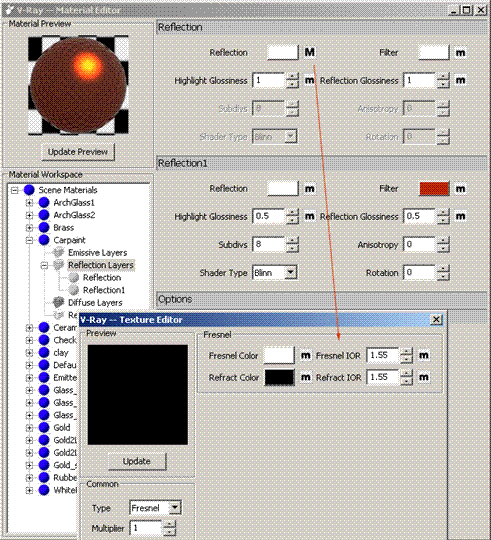Increase Reflection1 Subdivs with the up arrow

(x=292, y=241)
